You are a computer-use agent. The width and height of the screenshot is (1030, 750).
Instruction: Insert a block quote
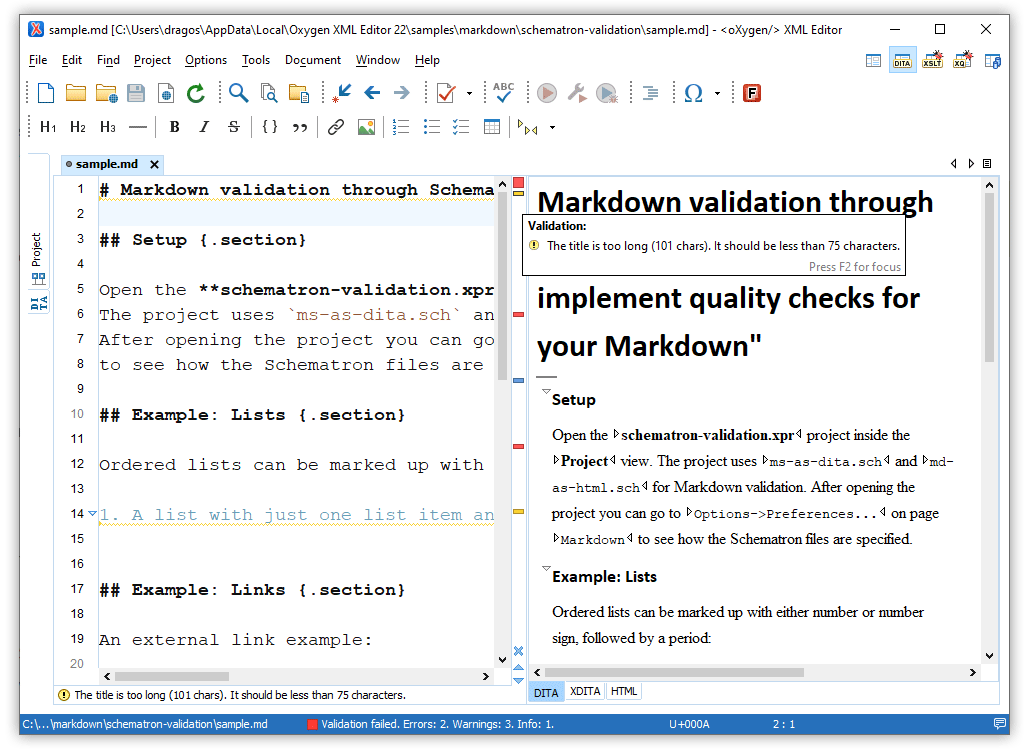(300, 127)
